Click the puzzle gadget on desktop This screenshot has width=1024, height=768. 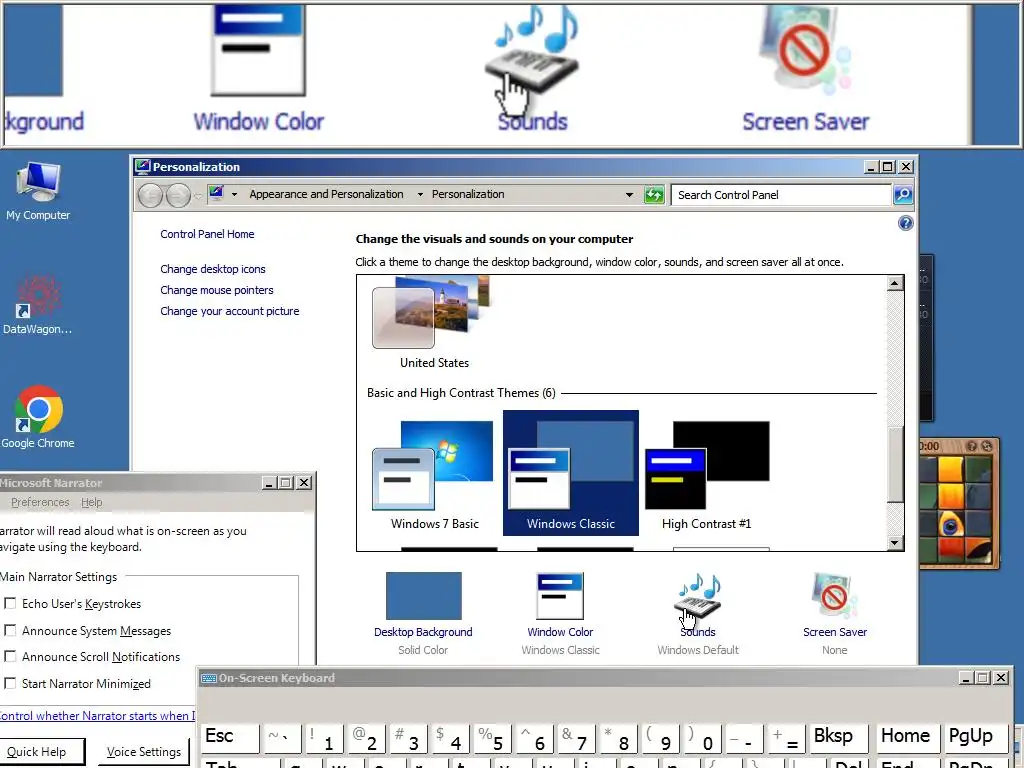coord(959,503)
